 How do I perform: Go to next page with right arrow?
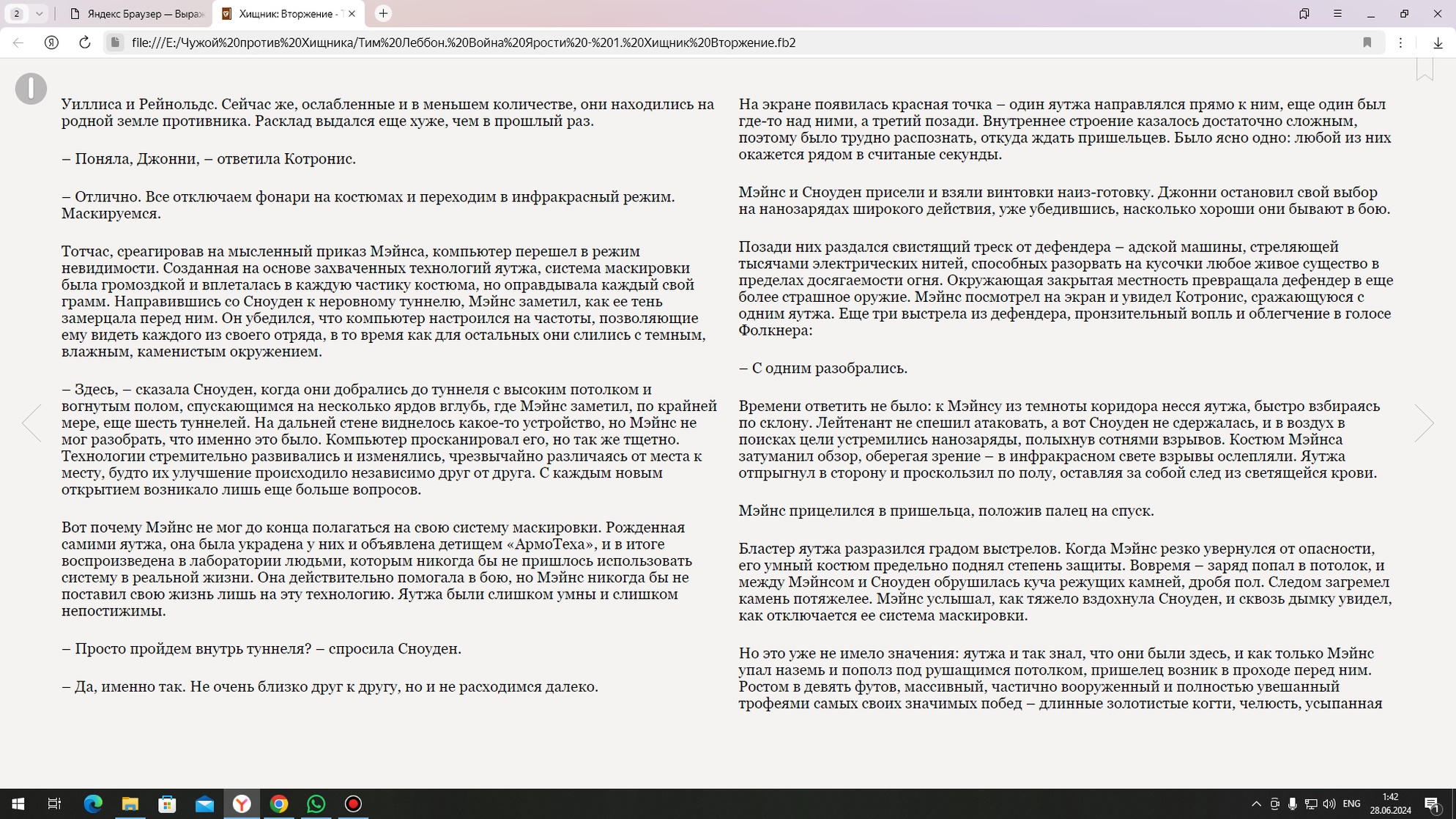coord(1424,423)
